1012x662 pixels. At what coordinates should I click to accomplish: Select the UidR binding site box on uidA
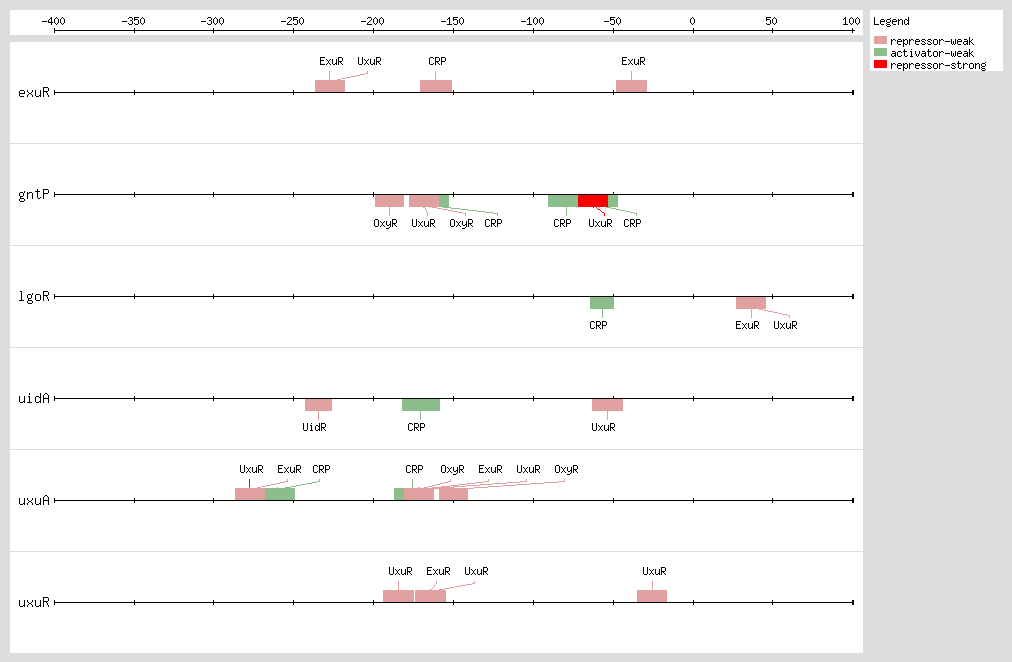click(318, 405)
